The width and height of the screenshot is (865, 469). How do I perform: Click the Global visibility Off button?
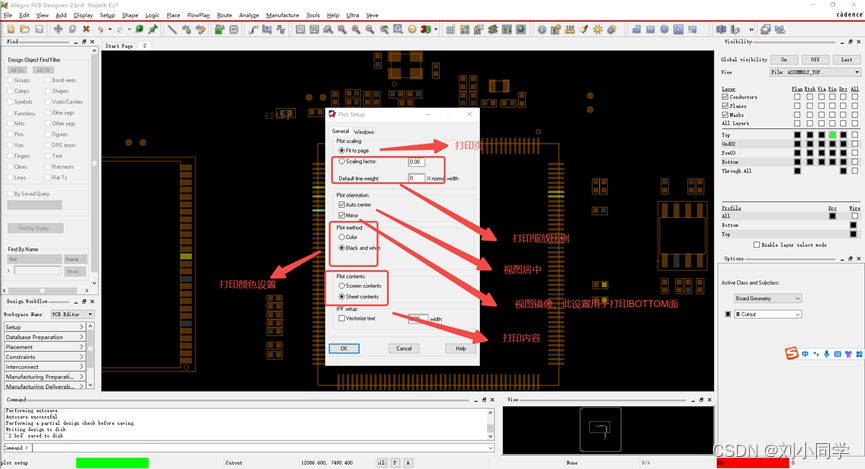[x=815, y=59]
